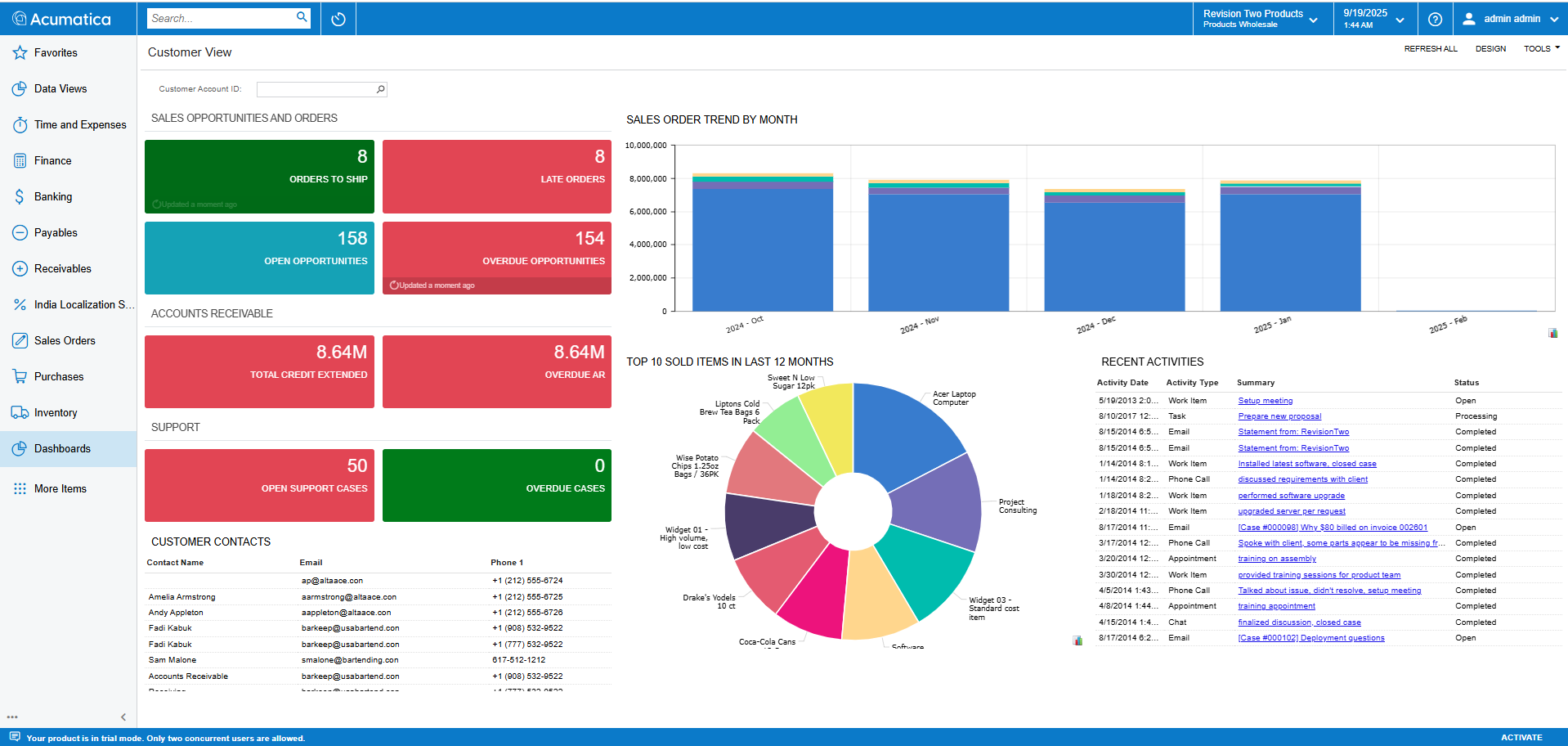
Task: Collapse the left navigation sidebar
Action: 123,717
